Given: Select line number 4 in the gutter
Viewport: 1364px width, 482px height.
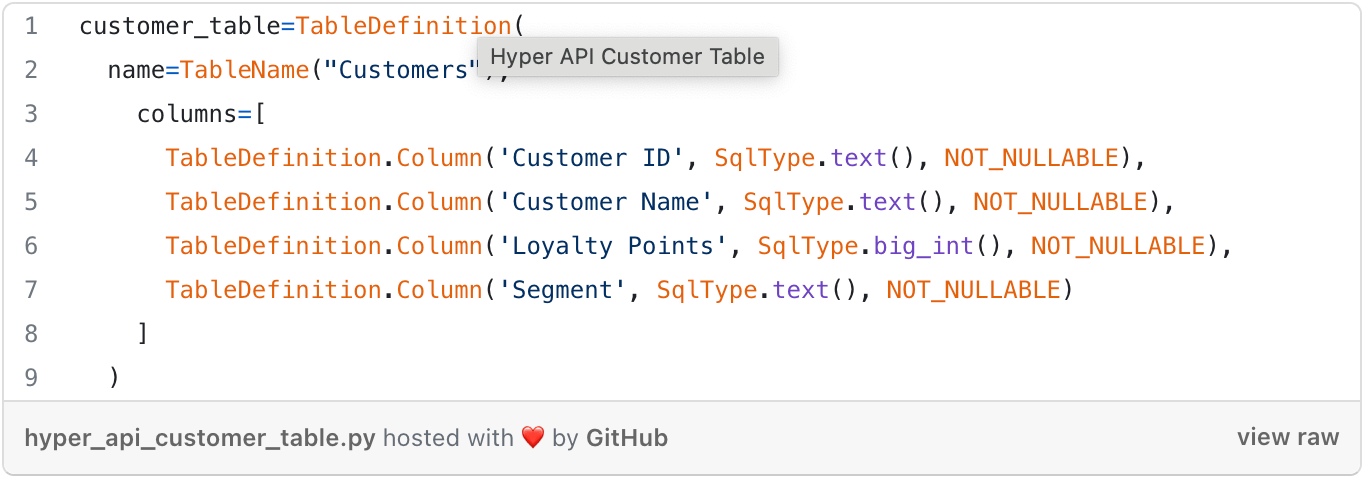Looking at the screenshot, I should click(31, 158).
